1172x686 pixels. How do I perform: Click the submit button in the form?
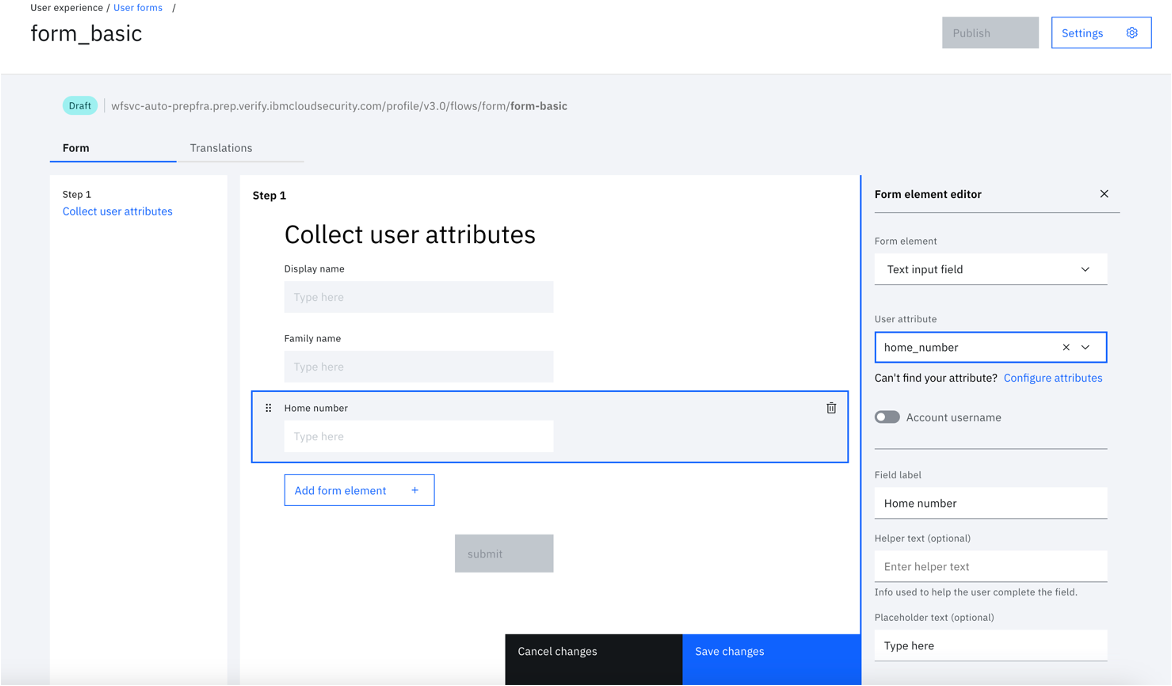[504, 554]
